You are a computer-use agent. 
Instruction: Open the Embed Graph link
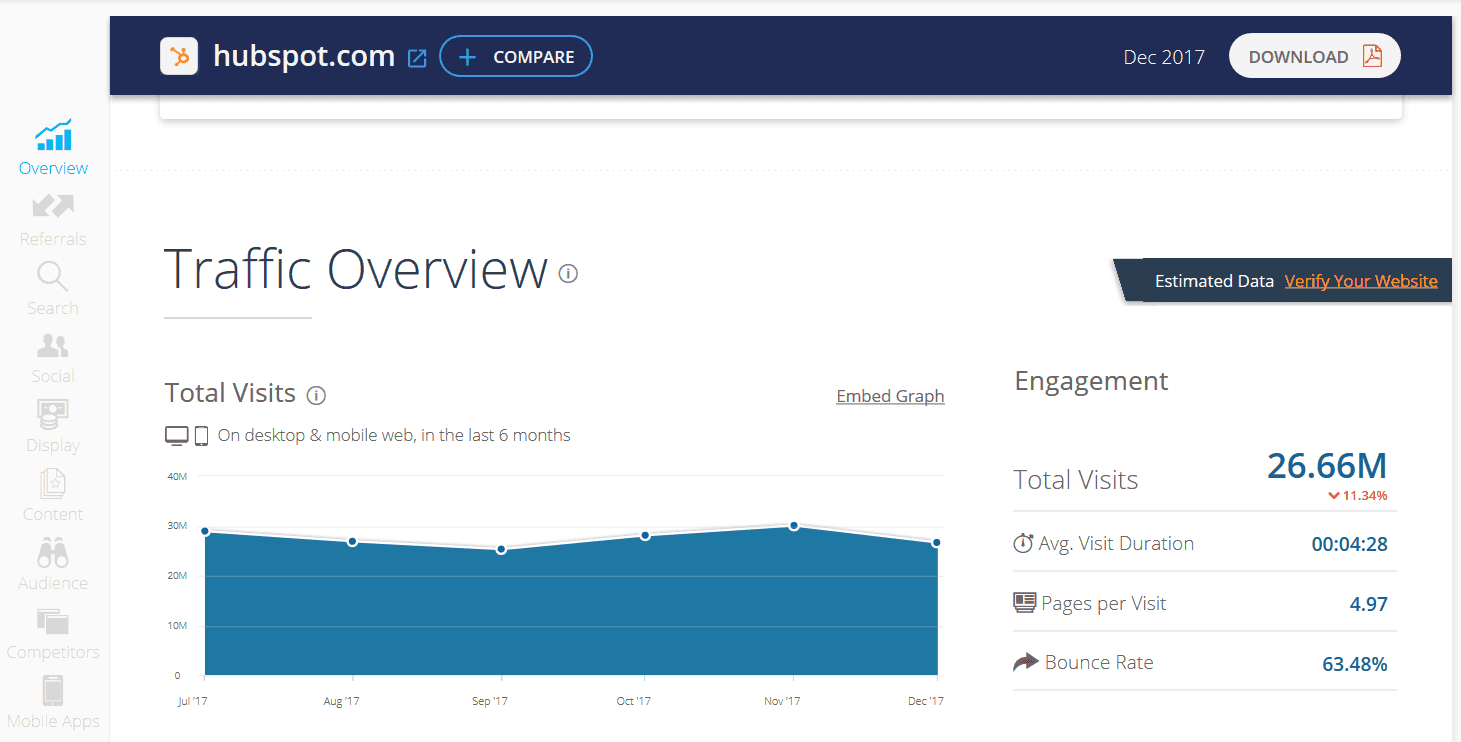click(x=890, y=396)
